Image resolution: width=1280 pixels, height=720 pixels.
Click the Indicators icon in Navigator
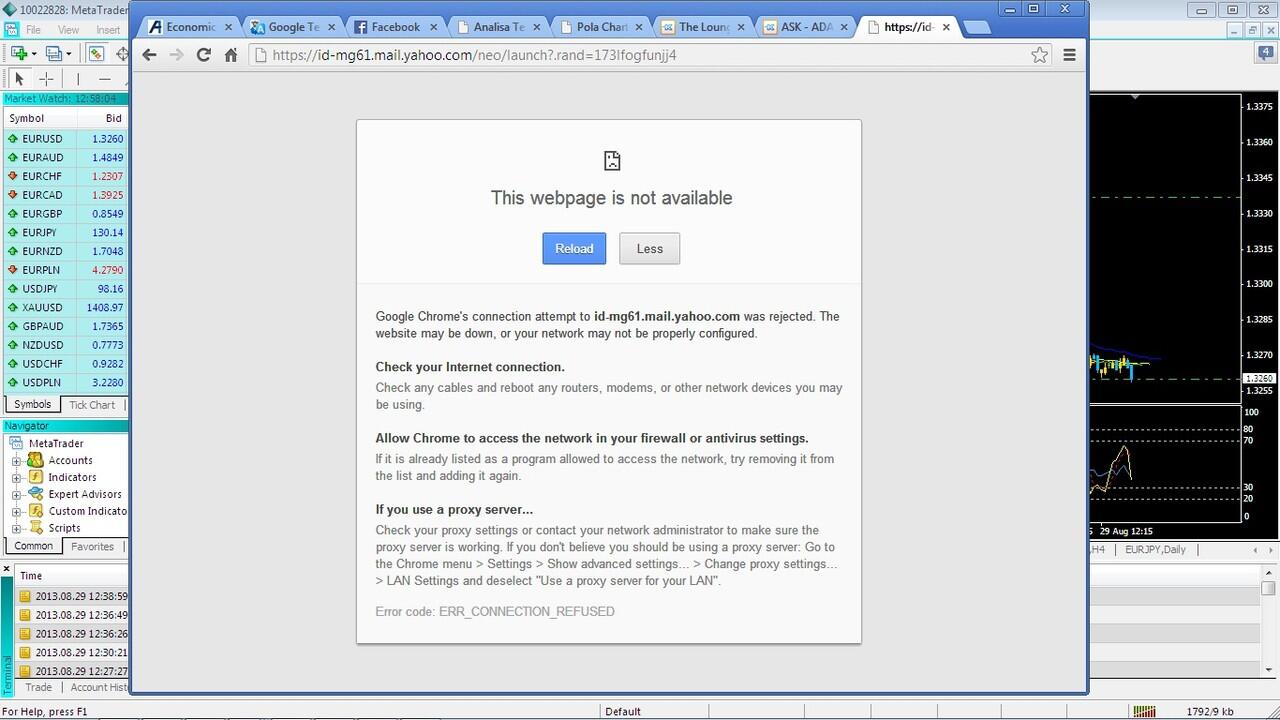[35, 477]
